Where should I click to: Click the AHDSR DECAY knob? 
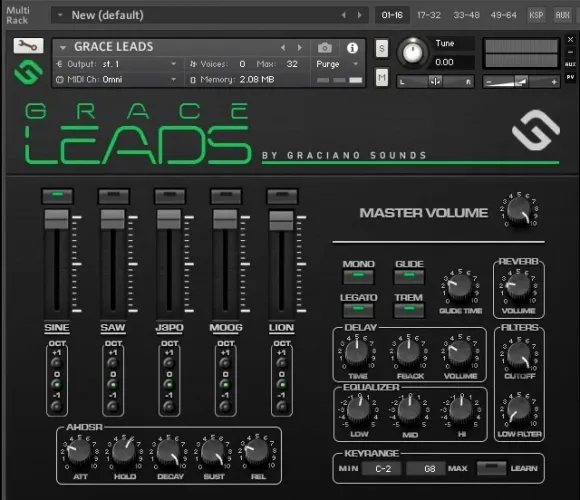(169, 453)
